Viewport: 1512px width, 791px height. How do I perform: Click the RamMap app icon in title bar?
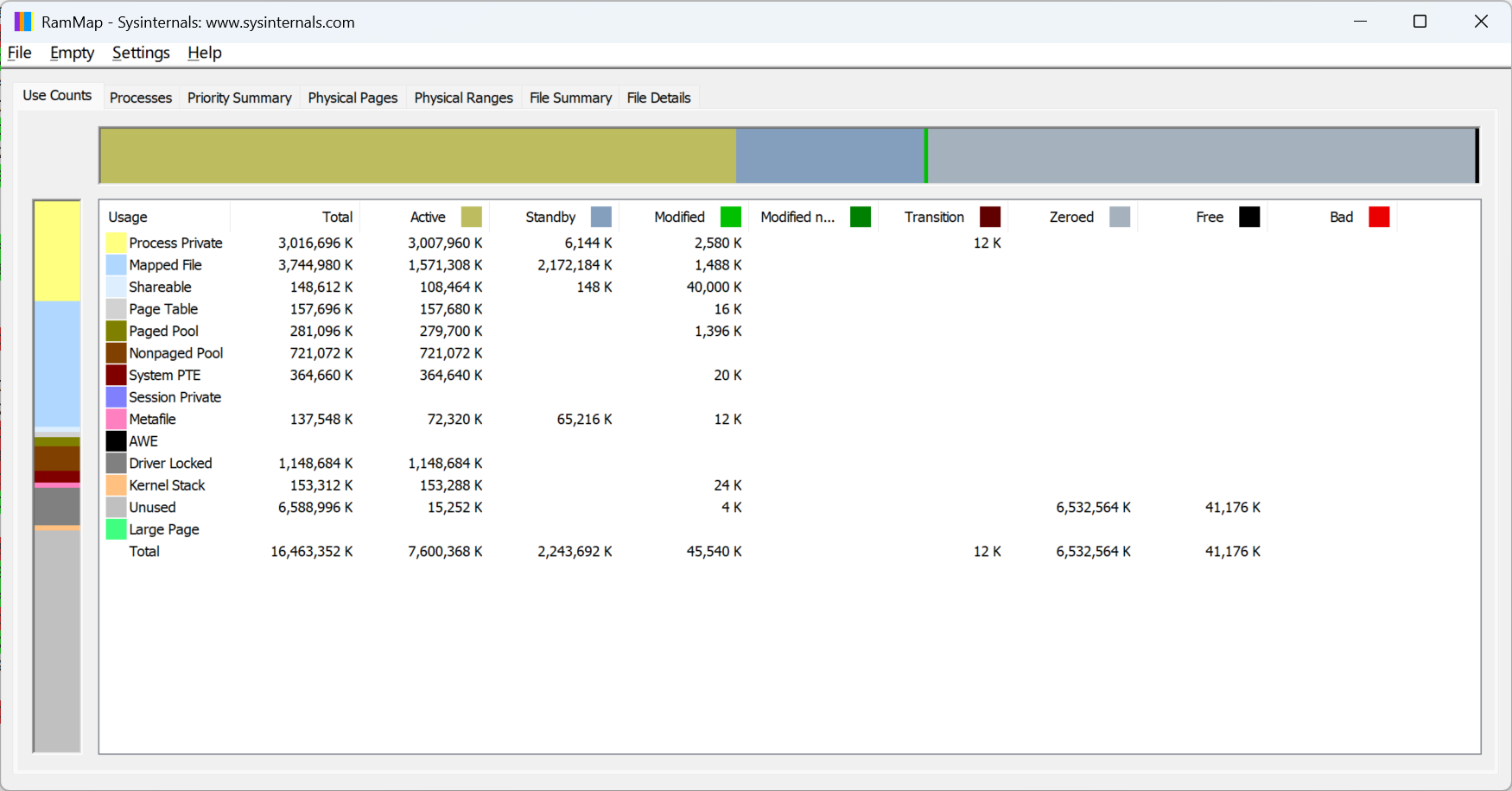pyautogui.click(x=23, y=22)
